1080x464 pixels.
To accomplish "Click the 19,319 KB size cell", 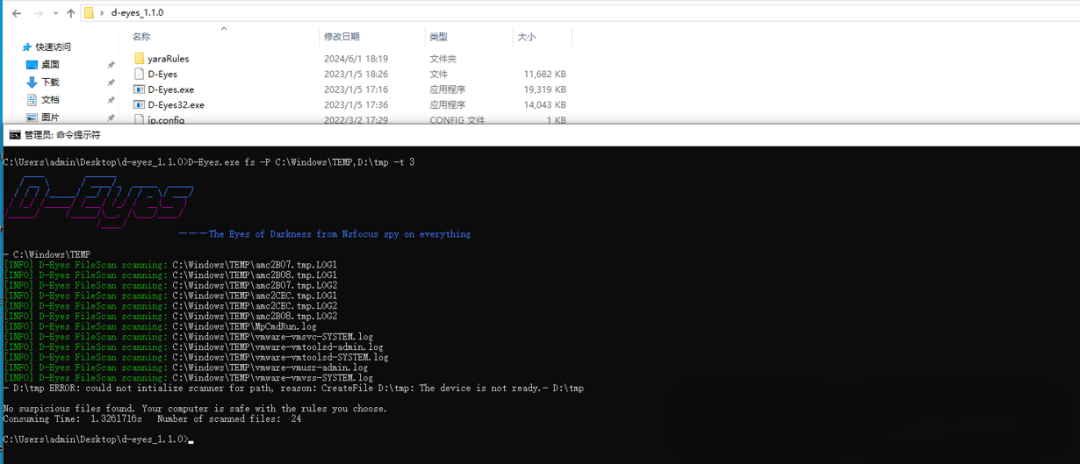I will (545, 89).
